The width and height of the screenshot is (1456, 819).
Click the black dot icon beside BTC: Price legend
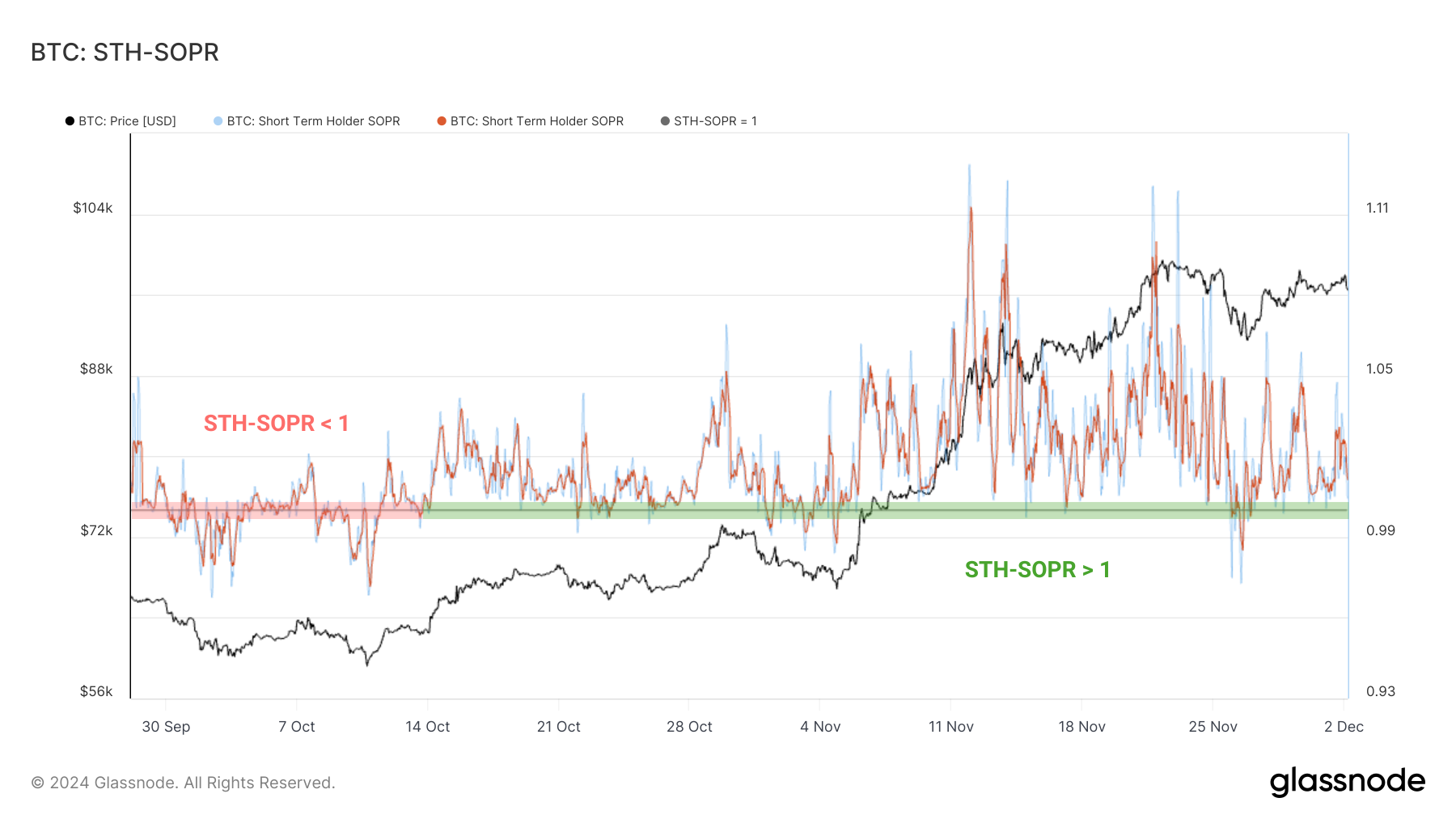[x=70, y=121]
